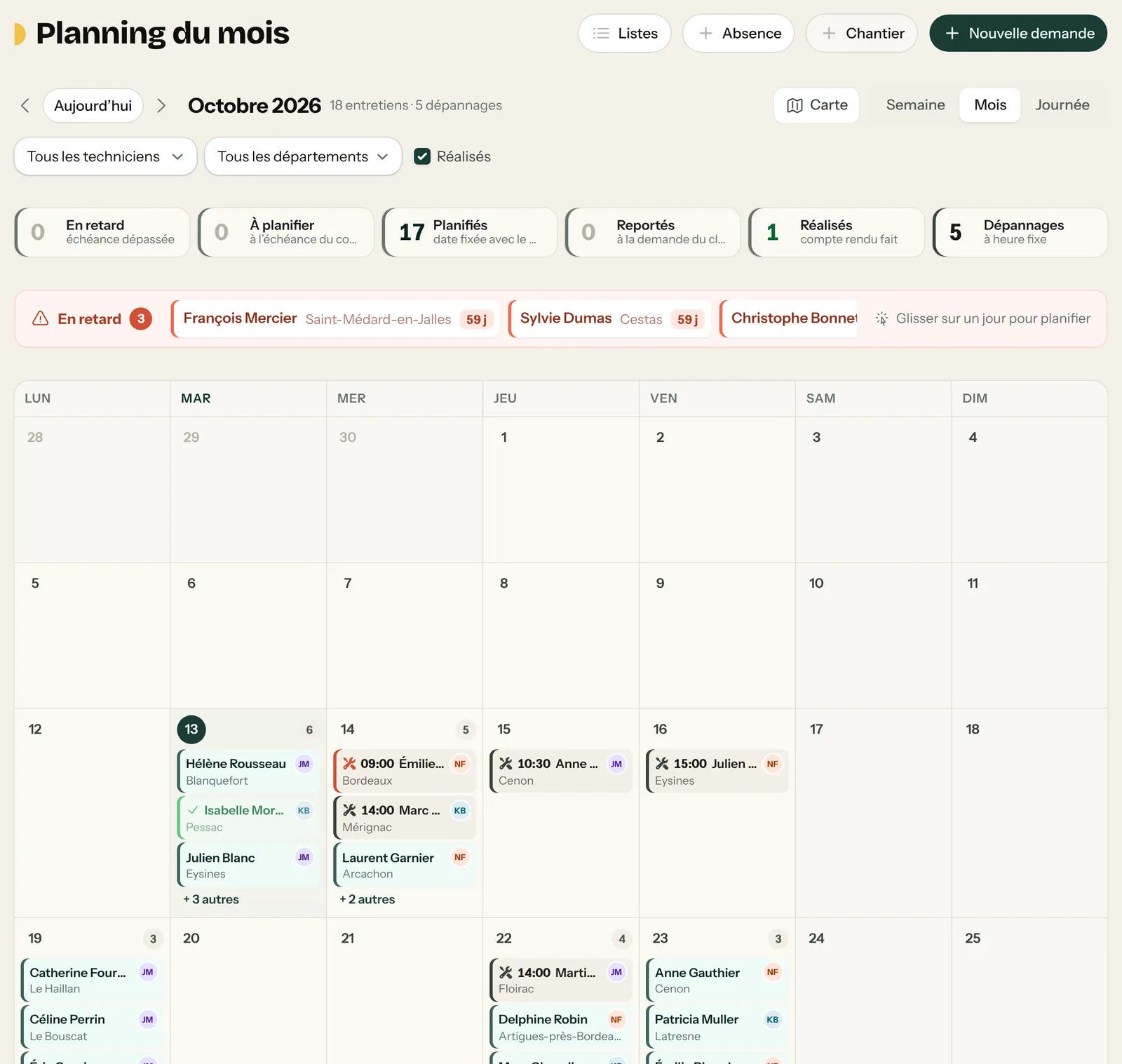
Task: Click NF badge on Delphine Robin event
Action: [616, 1020]
